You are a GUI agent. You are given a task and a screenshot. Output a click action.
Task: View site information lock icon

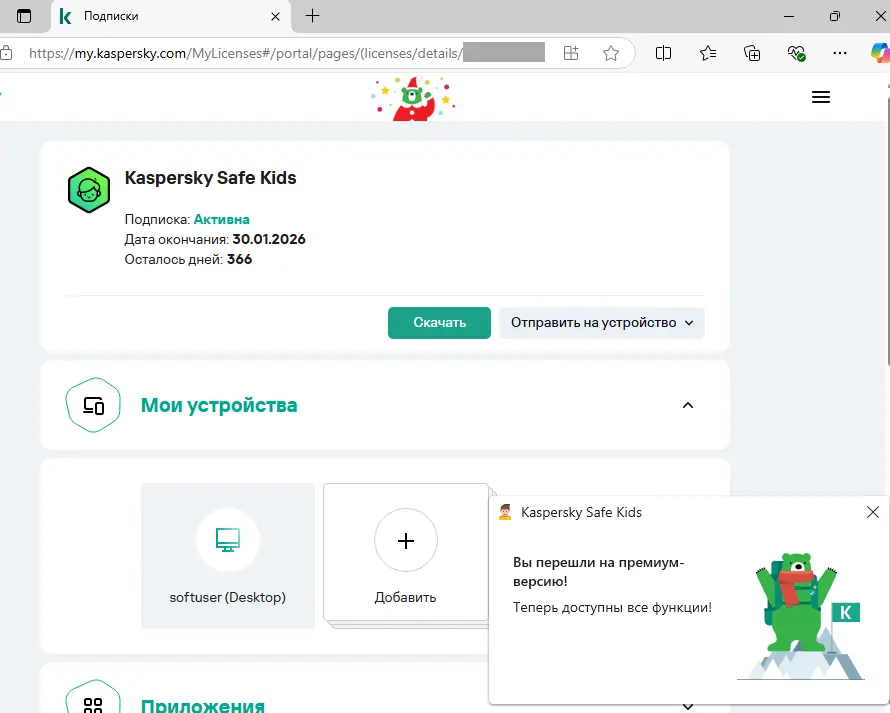[x=6, y=53]
